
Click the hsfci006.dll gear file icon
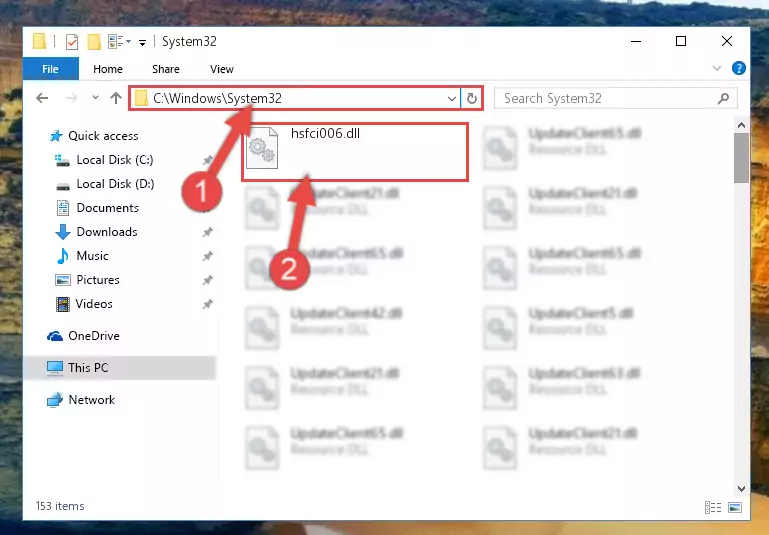point(262,148)
